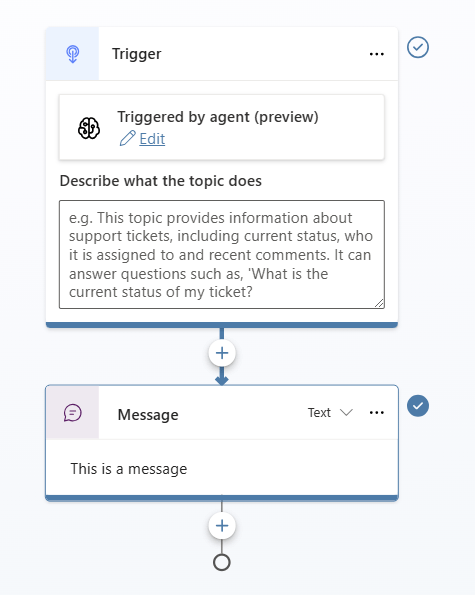This screenshot has width=475, height=595.
Task: Add node below the Message node
Action: click(222, 526)
